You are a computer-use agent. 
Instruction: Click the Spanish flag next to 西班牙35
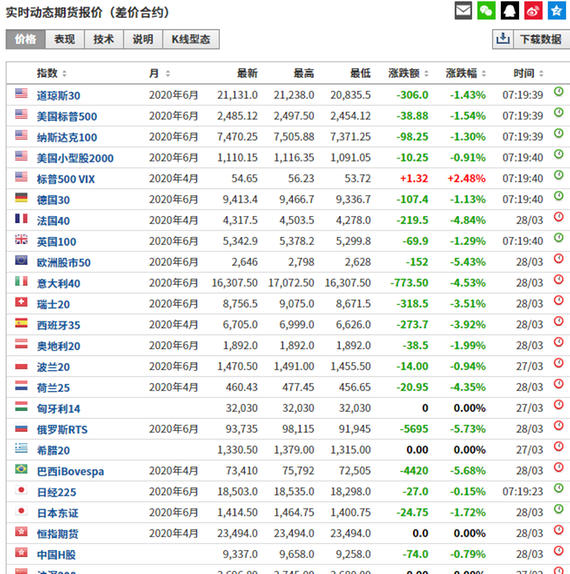pyautogui.click(x=21, y=323)
